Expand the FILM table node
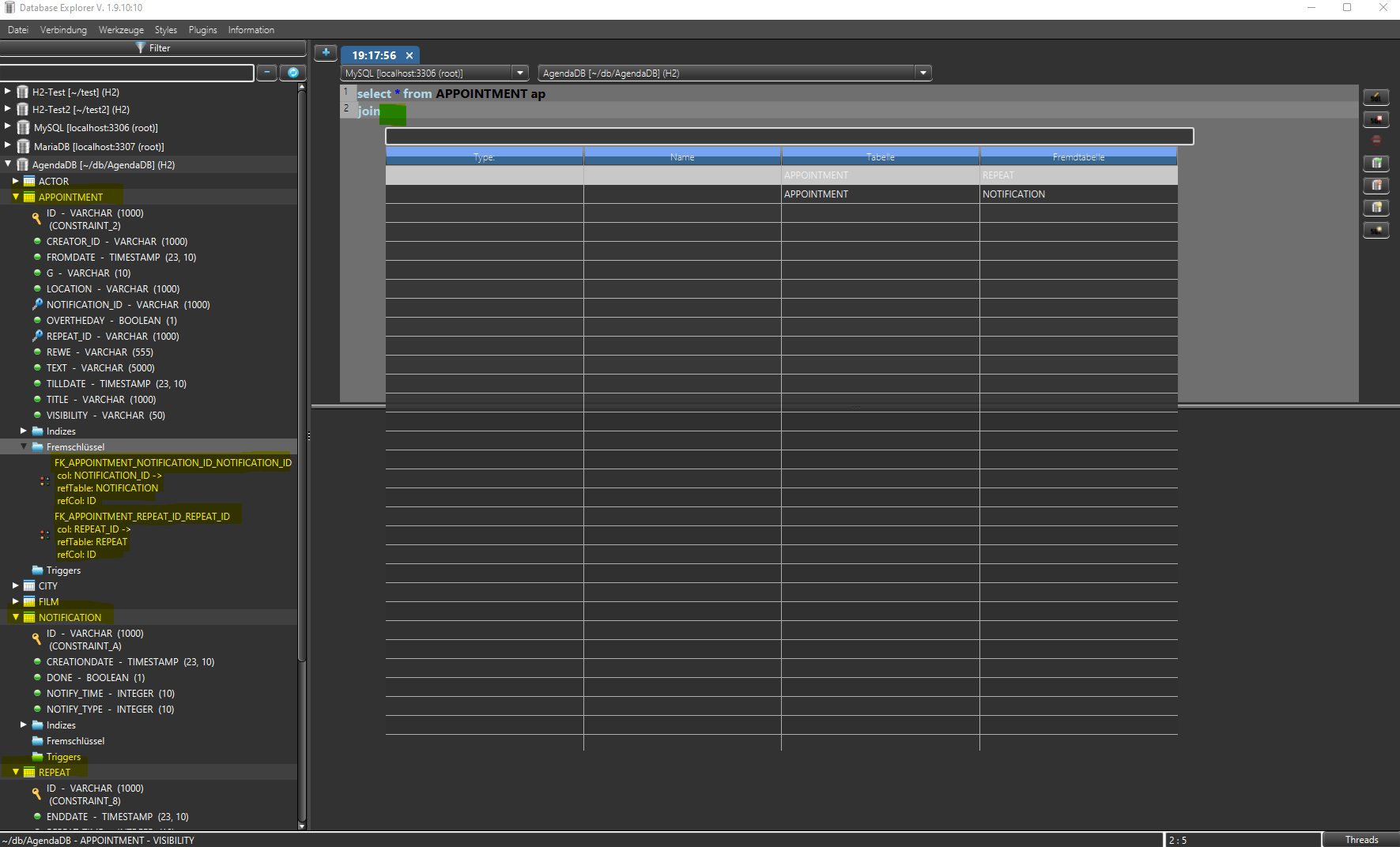The height and width of the screenshot is (847, 1400). pos(16,601)
